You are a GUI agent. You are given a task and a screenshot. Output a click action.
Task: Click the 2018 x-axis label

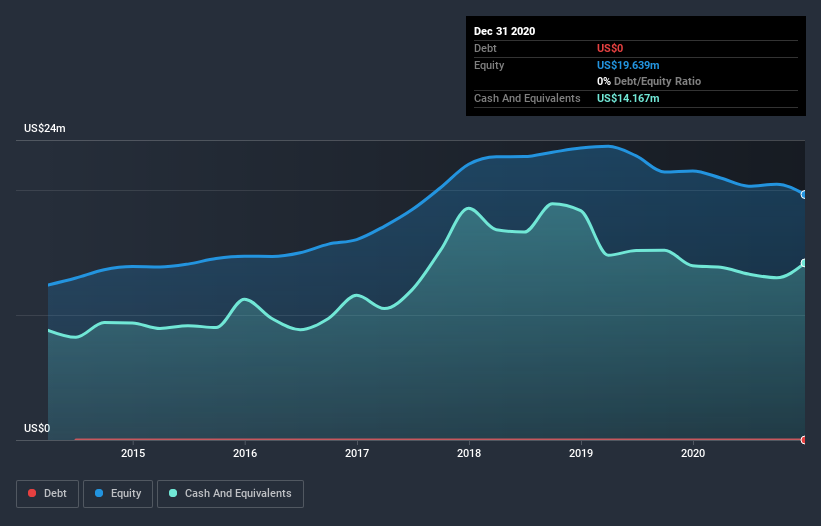click(x=469, y=453)
